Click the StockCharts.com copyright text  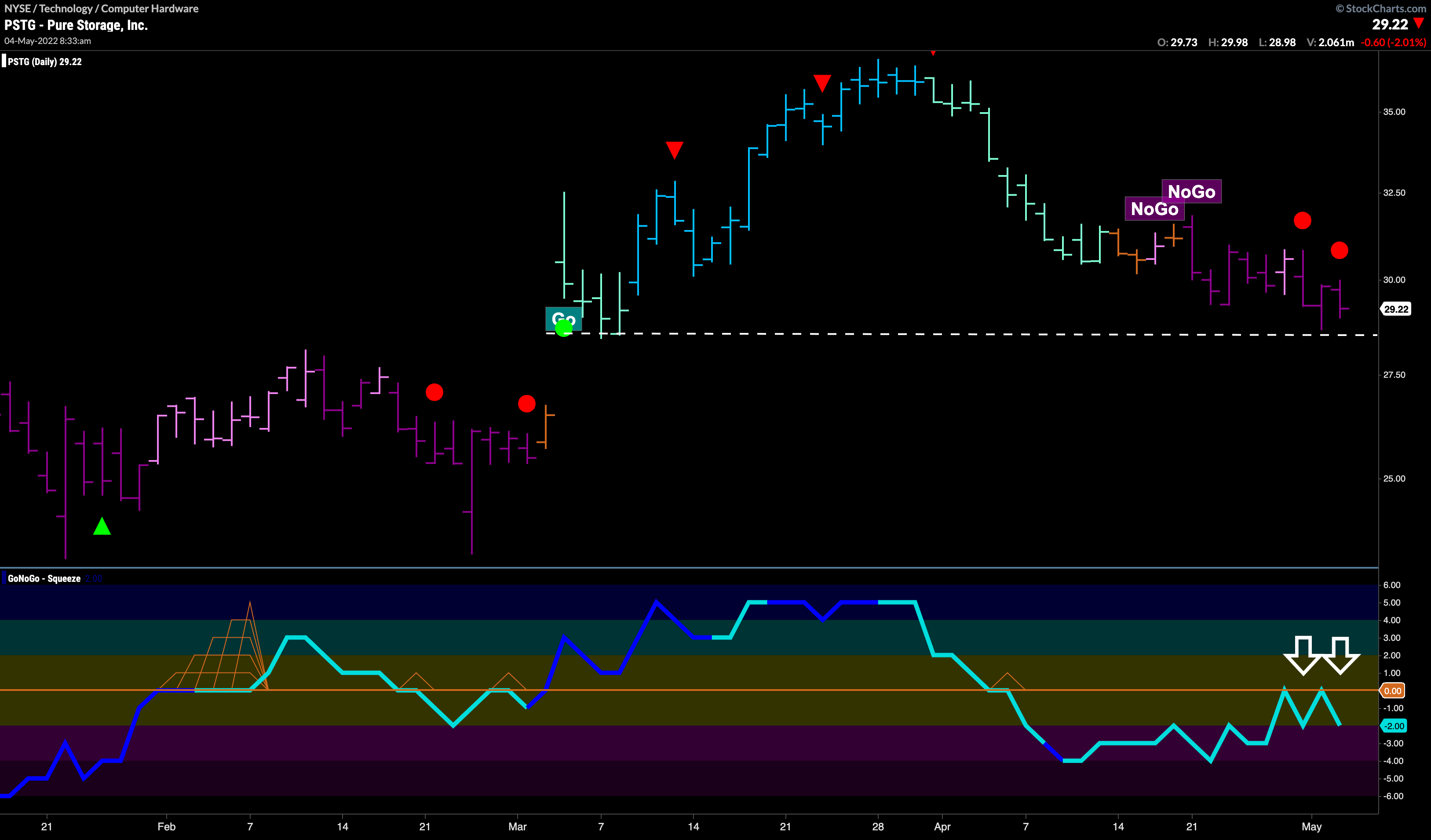tap(1381, 8)
